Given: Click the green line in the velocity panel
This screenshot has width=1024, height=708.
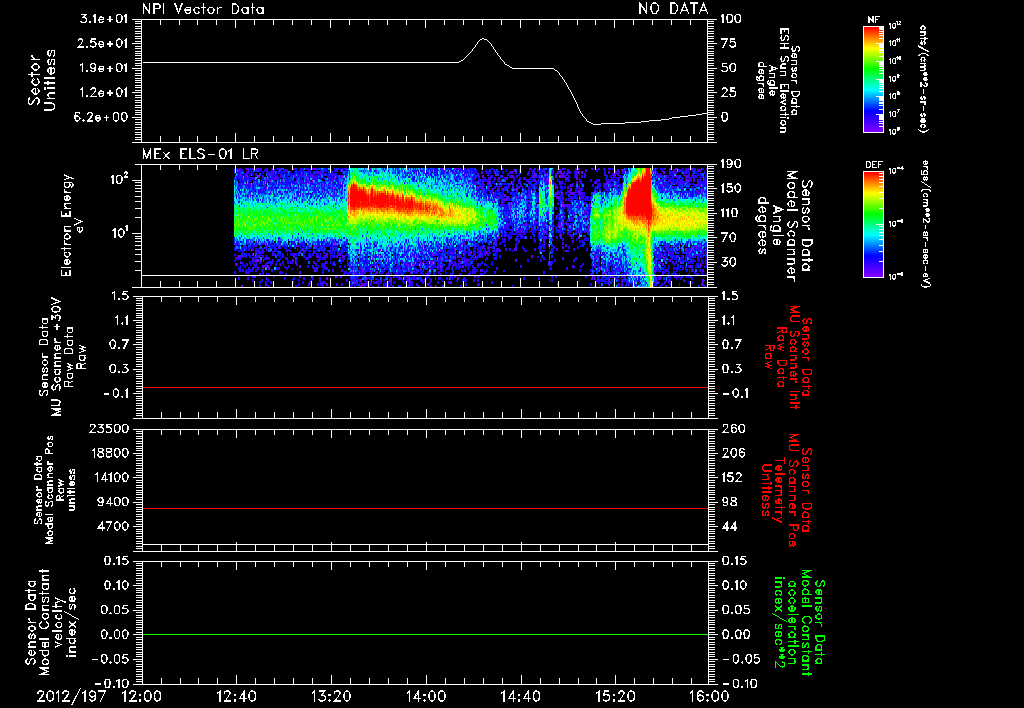Looking at the screenshot, I should click(425, 634).
